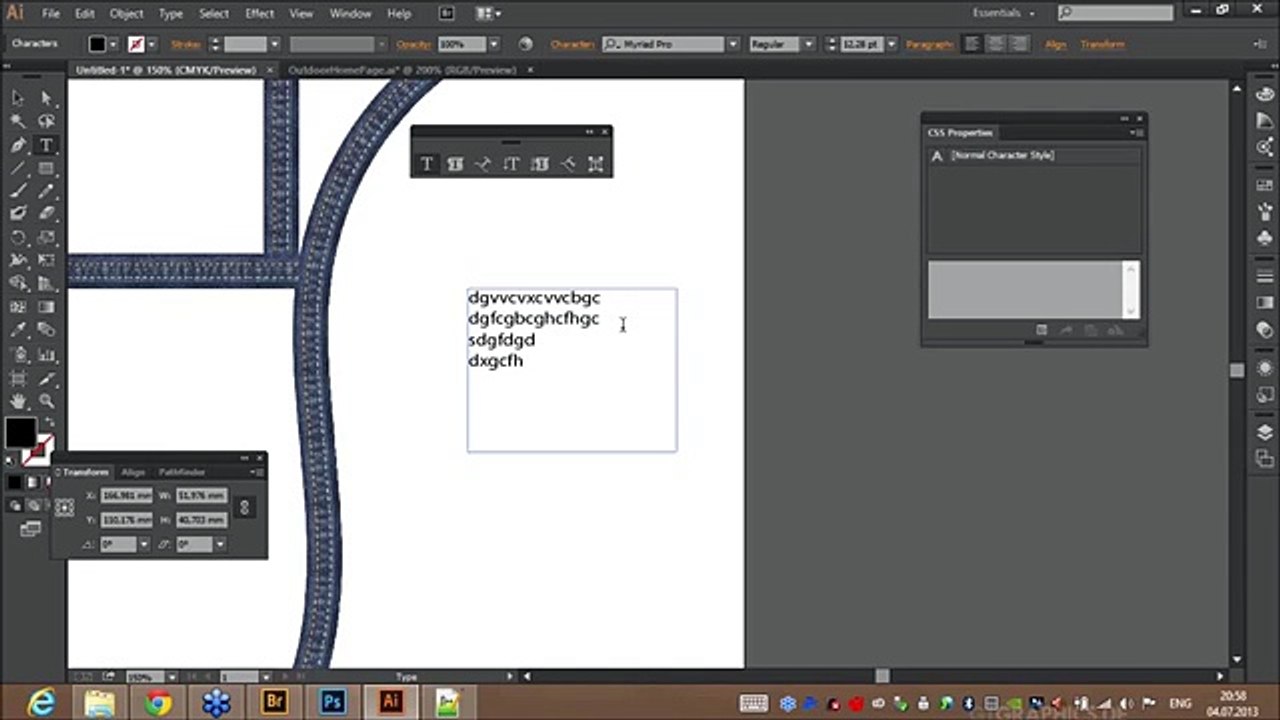This screenshot has width=1280, height=720.
Task: Select the Pen tool in toolbox
Action: click(18, 145)
